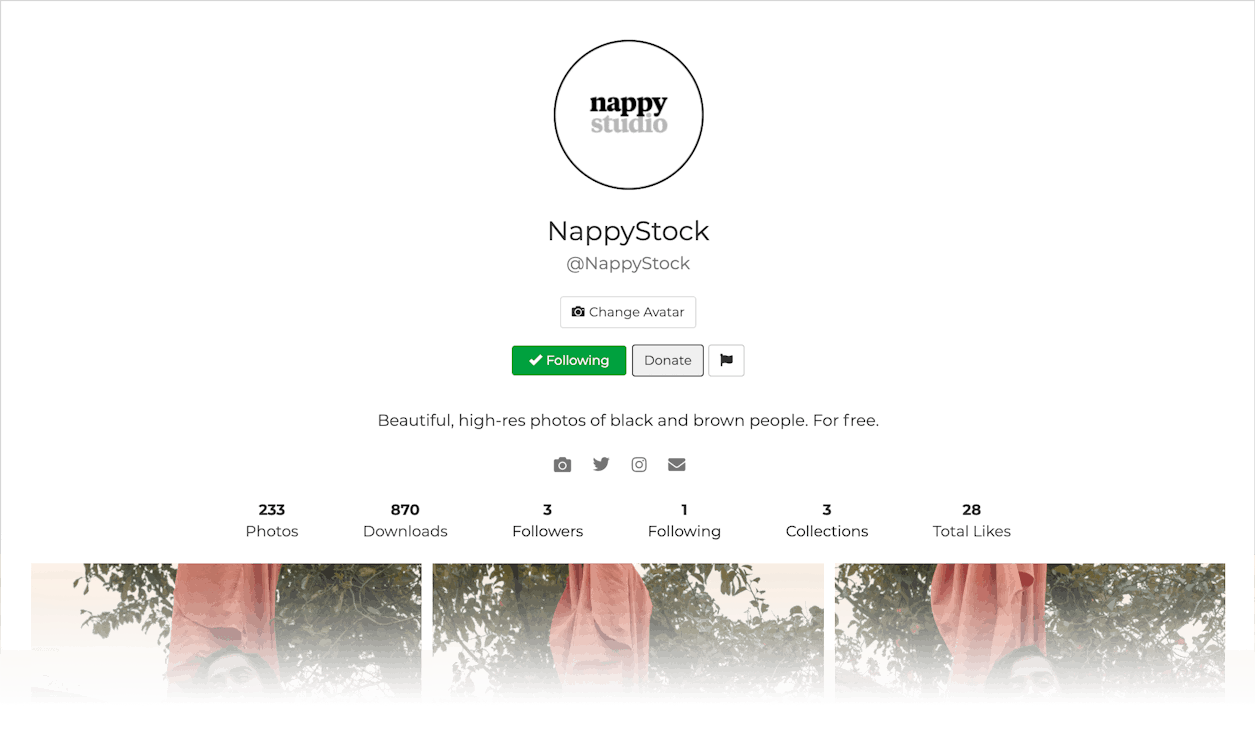Image resolution: width=1255 pixels, height=750 pixels.
Task: Open the 3 Followers list
Action: [547, 520]
